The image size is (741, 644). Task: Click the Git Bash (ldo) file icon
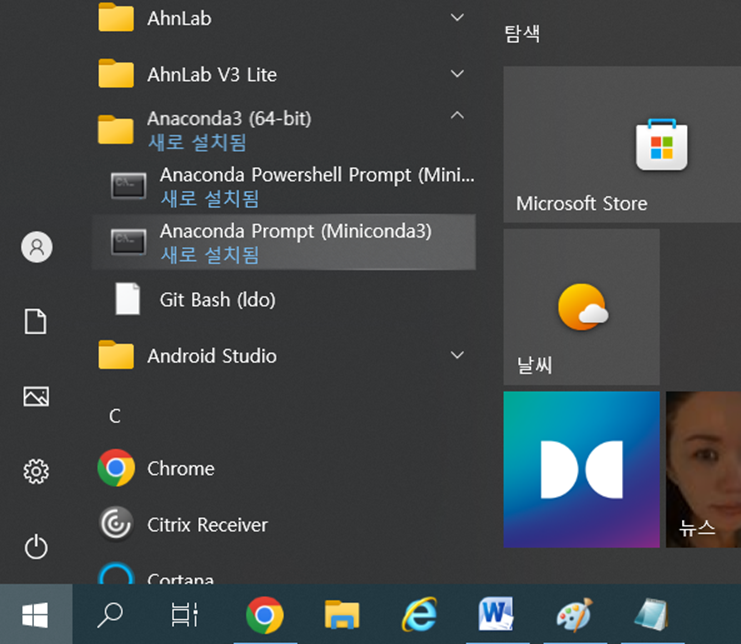[x=128, y=299]
